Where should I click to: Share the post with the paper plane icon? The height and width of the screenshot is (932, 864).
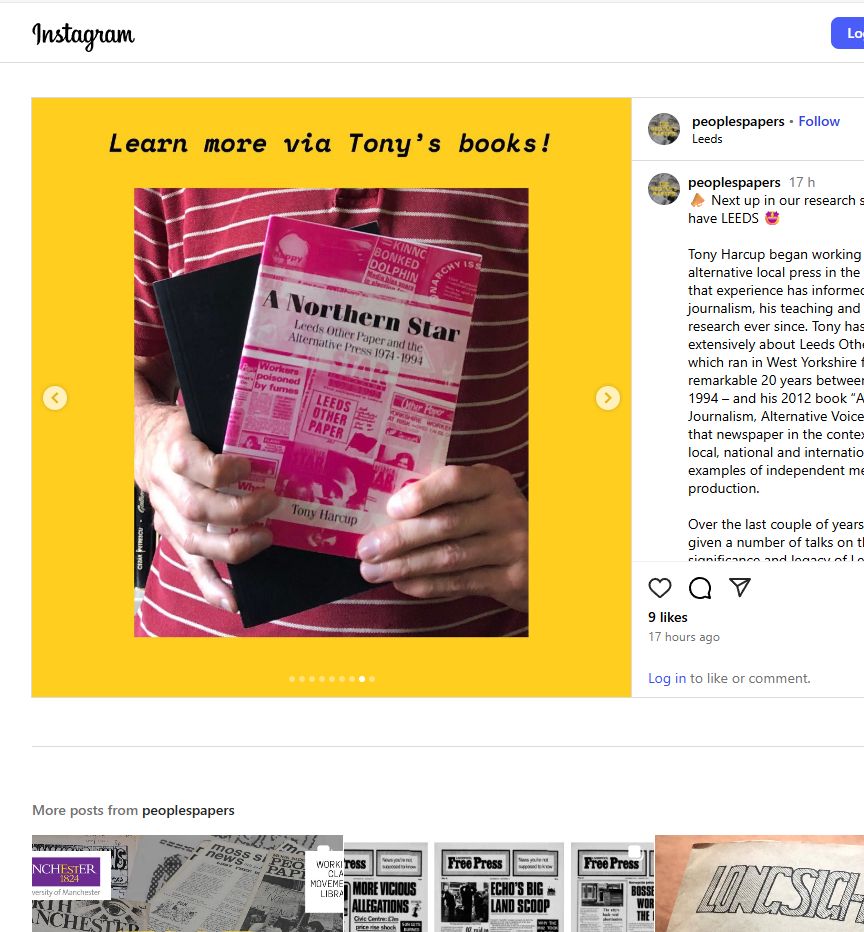pyautogui.click(x=740, y=587)
